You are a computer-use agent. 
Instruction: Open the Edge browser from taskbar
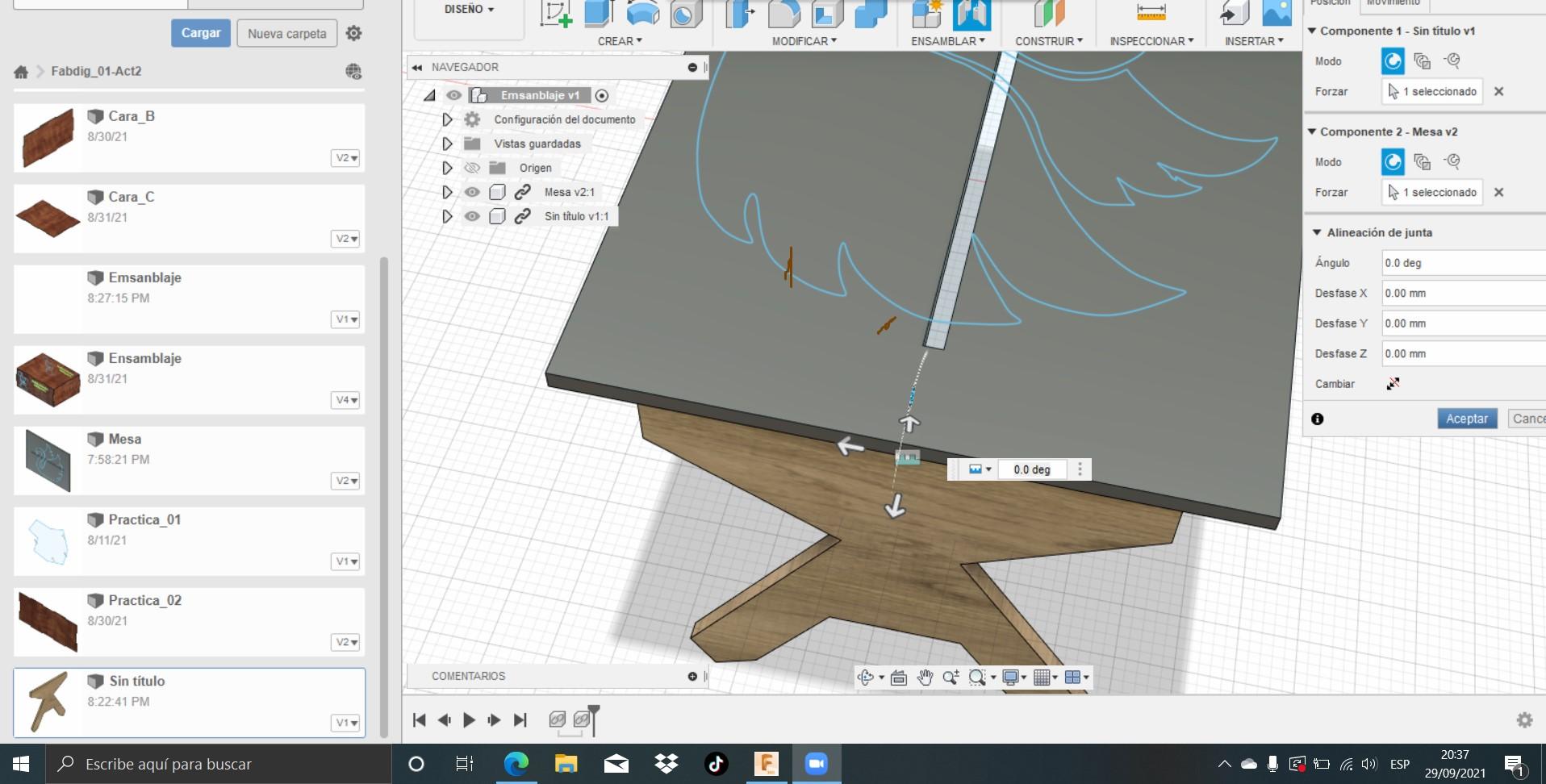[x=516, y=764]
